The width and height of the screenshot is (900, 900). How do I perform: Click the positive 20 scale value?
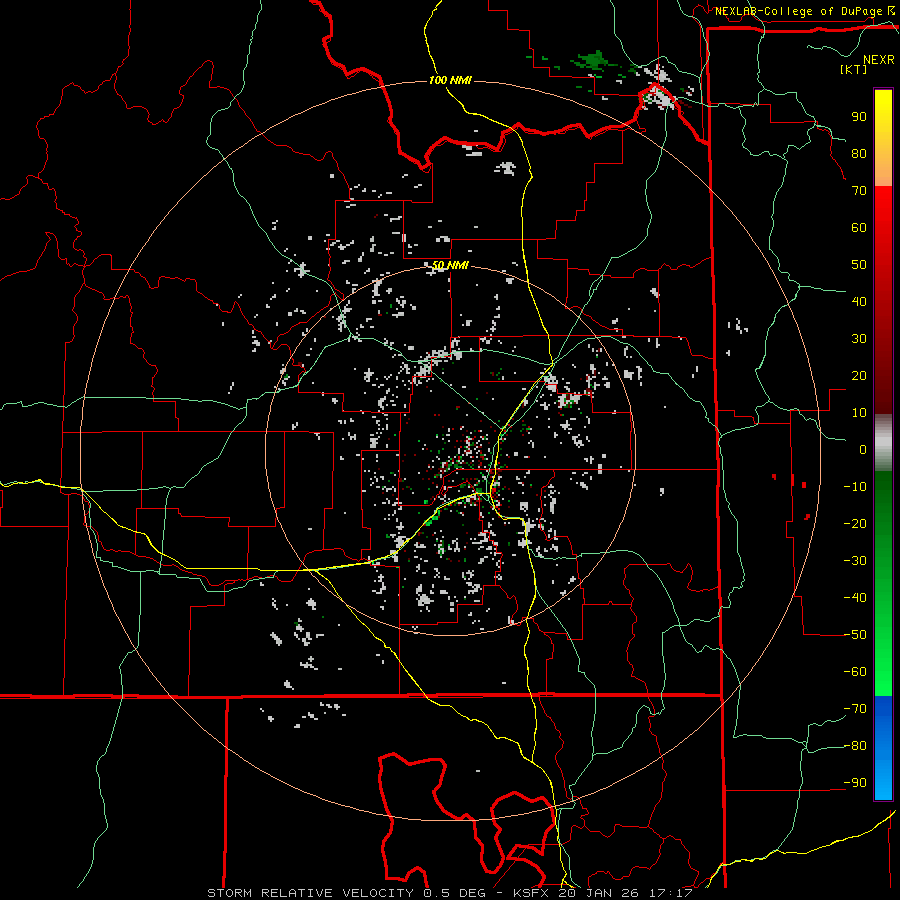(859, 375)
